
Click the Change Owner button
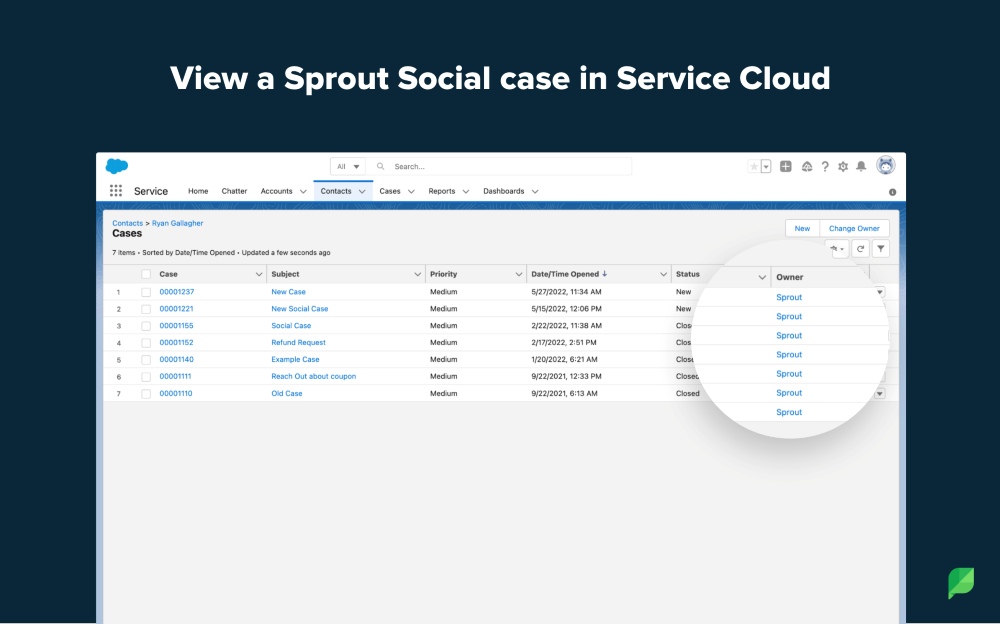pos(854,228)
